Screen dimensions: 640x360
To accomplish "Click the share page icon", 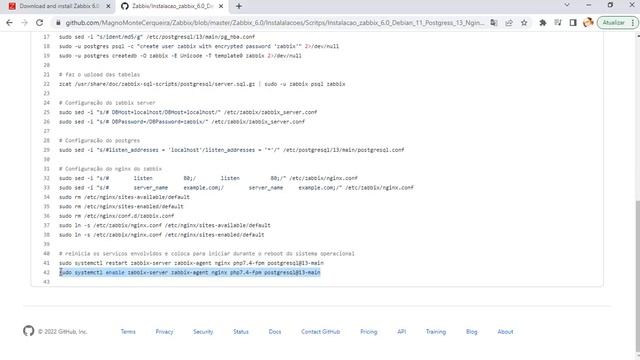I will (x=509, y=23).
